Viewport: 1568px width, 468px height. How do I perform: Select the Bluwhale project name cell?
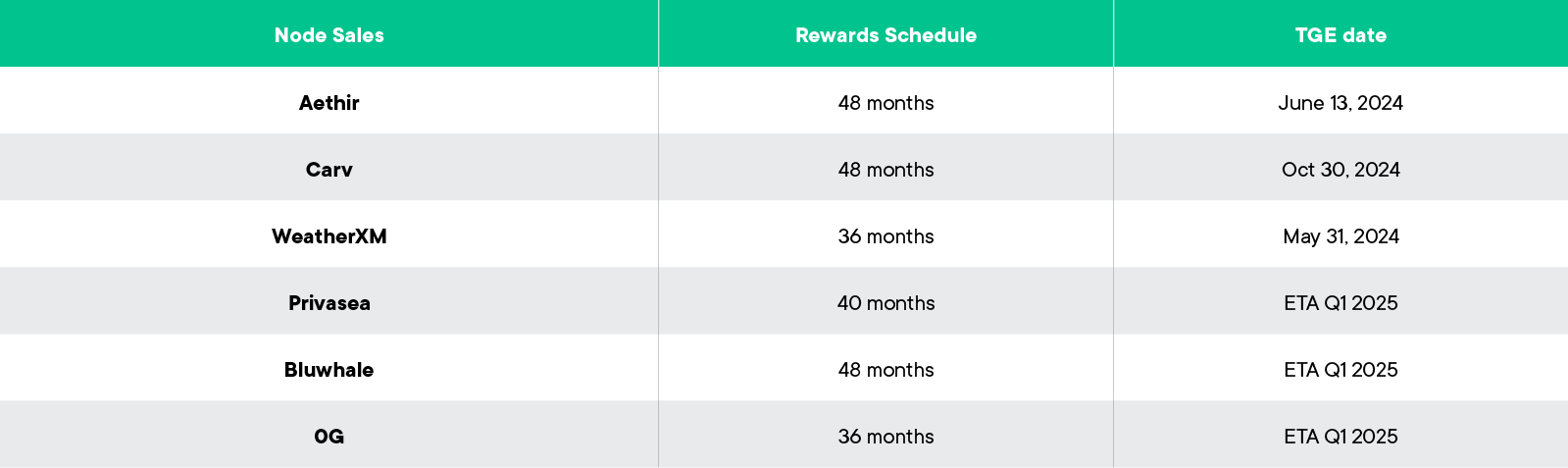pos(329,370)
